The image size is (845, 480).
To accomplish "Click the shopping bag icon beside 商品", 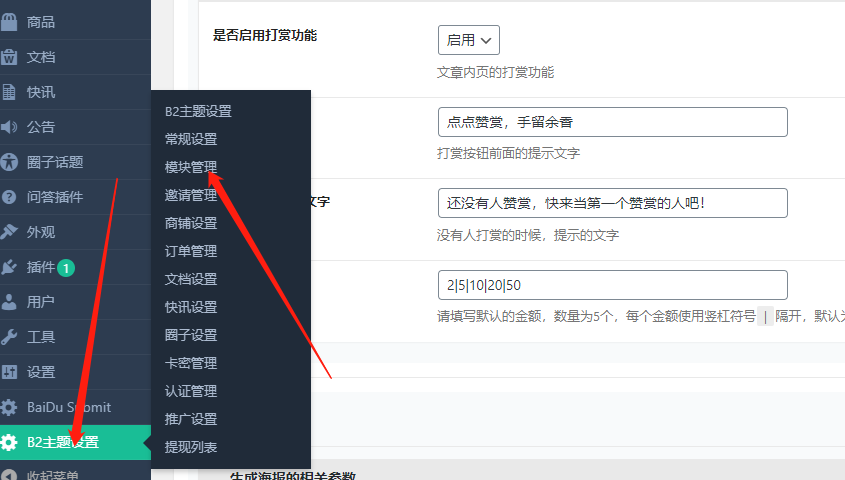I will tap(10, 22).
